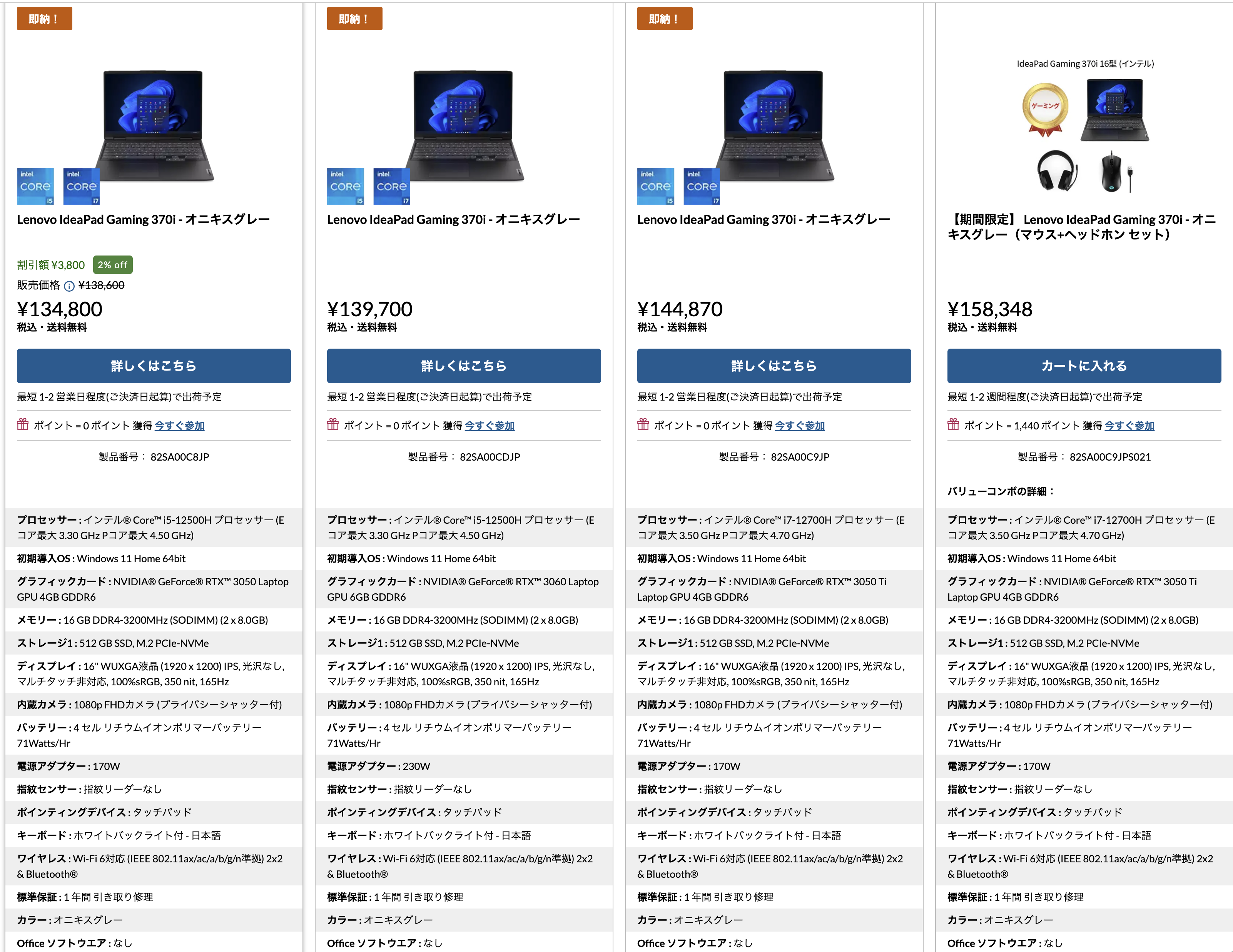Click the Intel Core i5 badge on the 82SA00C8JP card
Screen dimensions: 1233x952
(35, 186)
